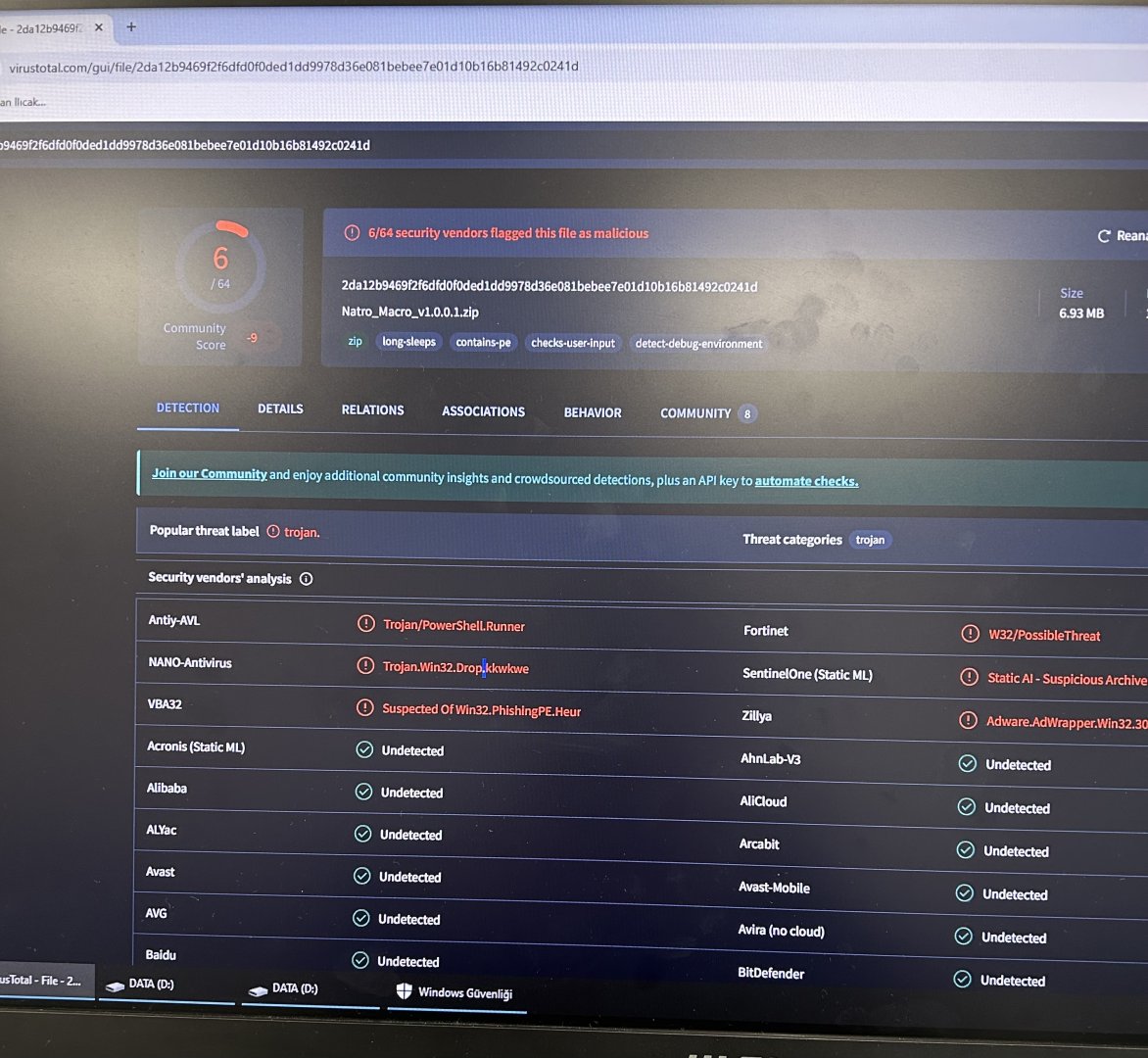Click checkmark icon for Alibaba row
This screenshot has width=1148, height=1058.
[363, 792]
